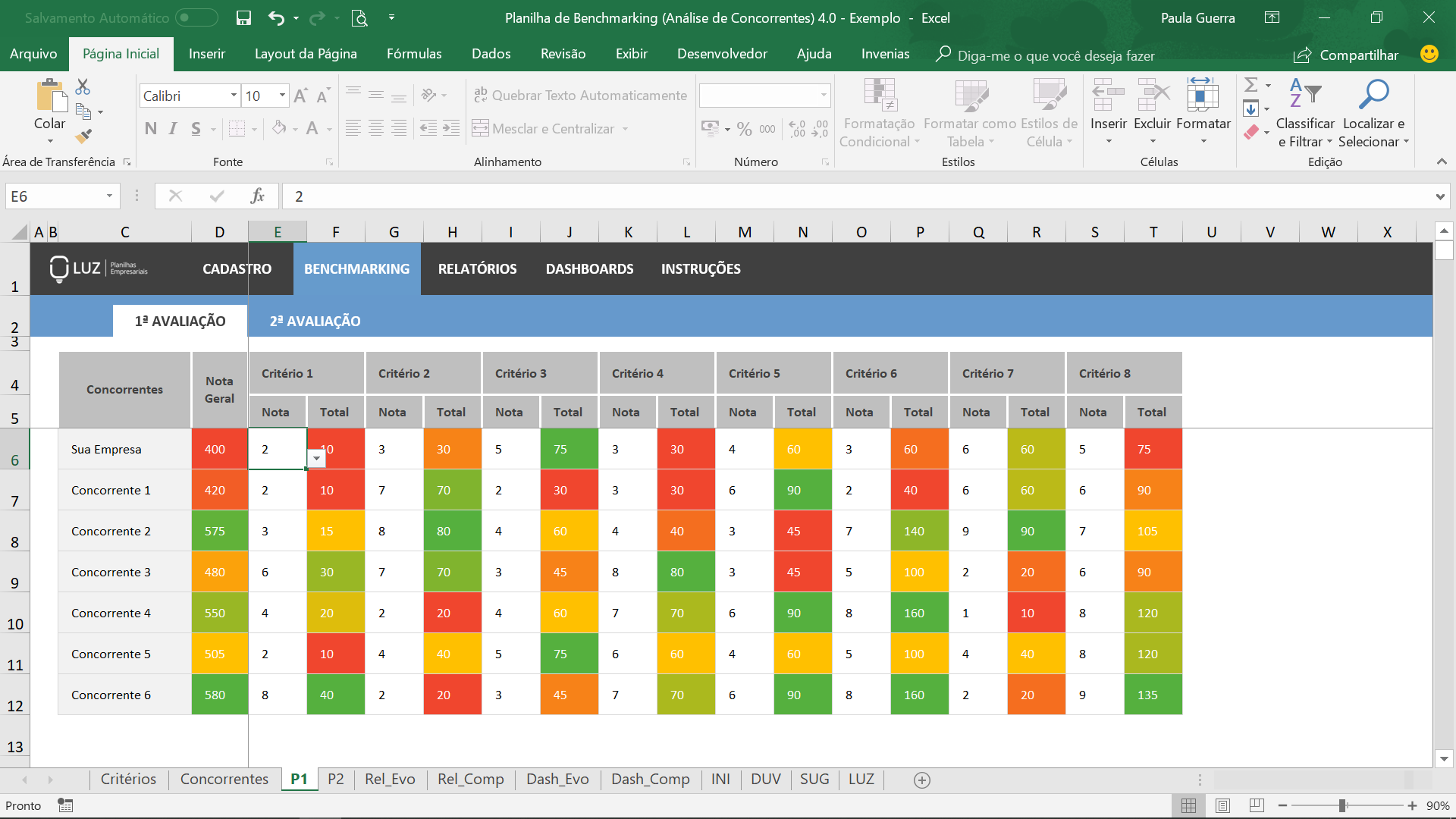Click the RELATÓRIOS navigation button
The width and height of the screenshot is (1456, 819).
tap(477, 269)
